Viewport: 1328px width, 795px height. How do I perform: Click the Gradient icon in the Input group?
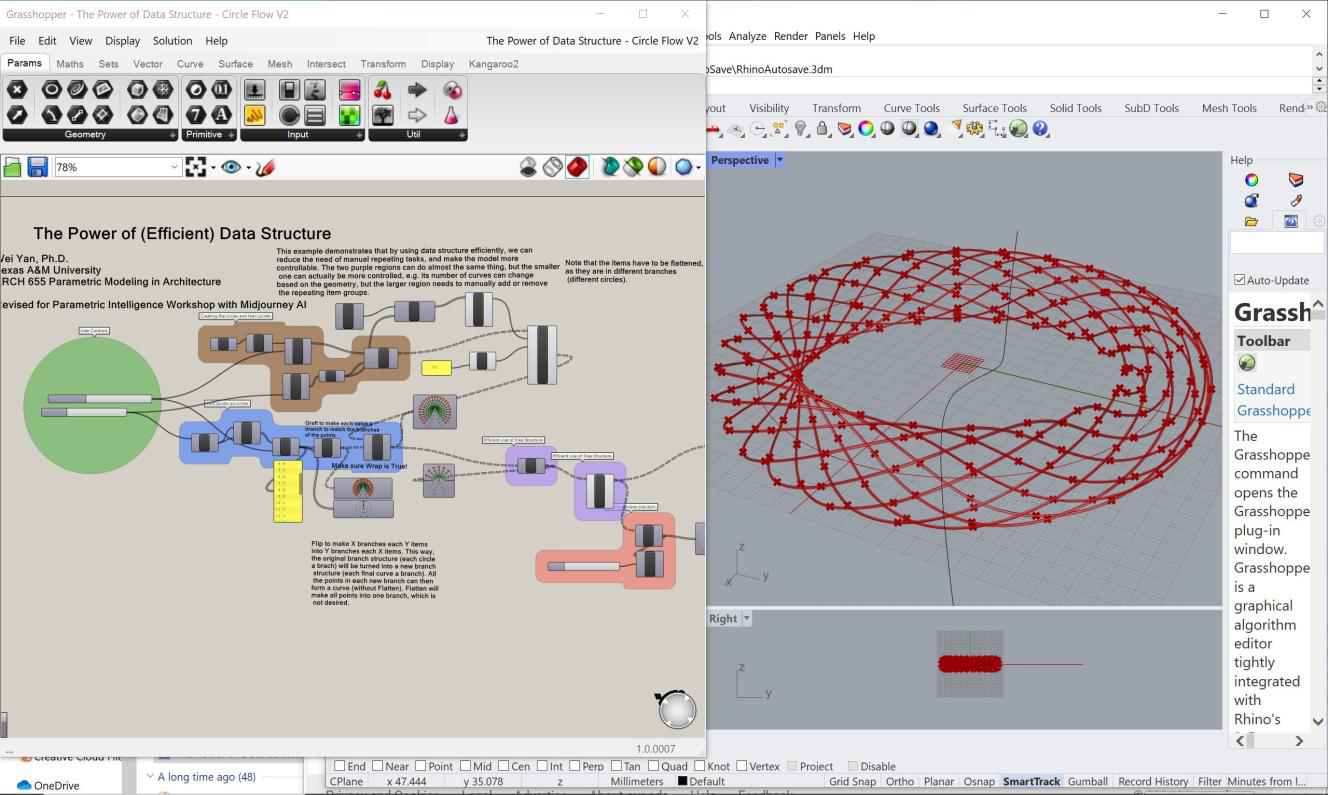[349, 90]
